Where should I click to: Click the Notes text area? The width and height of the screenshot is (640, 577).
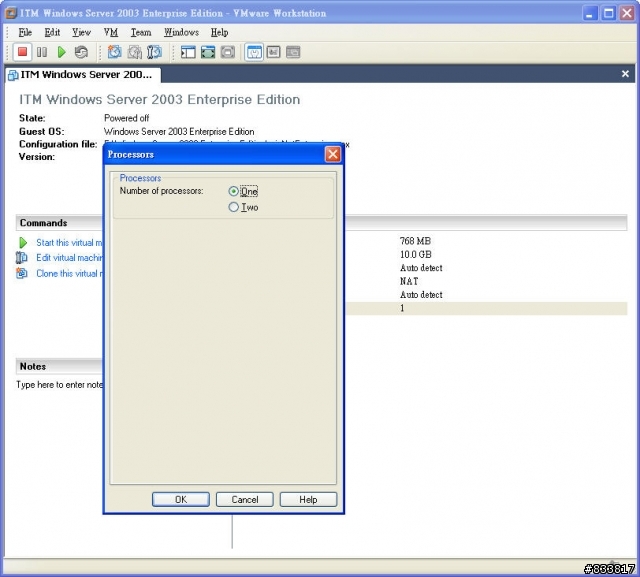point(60,385)
